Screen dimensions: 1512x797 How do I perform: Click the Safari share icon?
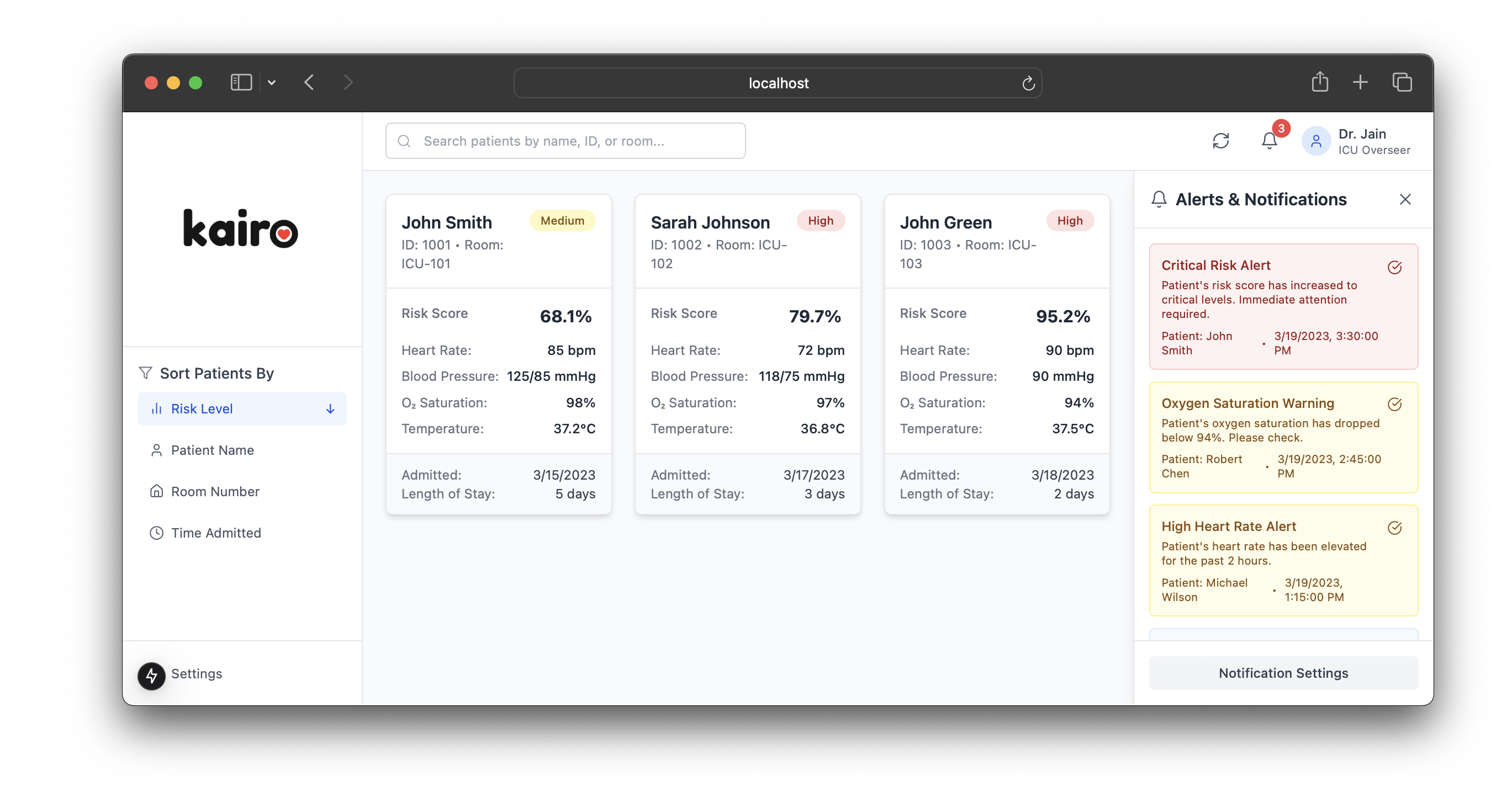pos(1319,82)
